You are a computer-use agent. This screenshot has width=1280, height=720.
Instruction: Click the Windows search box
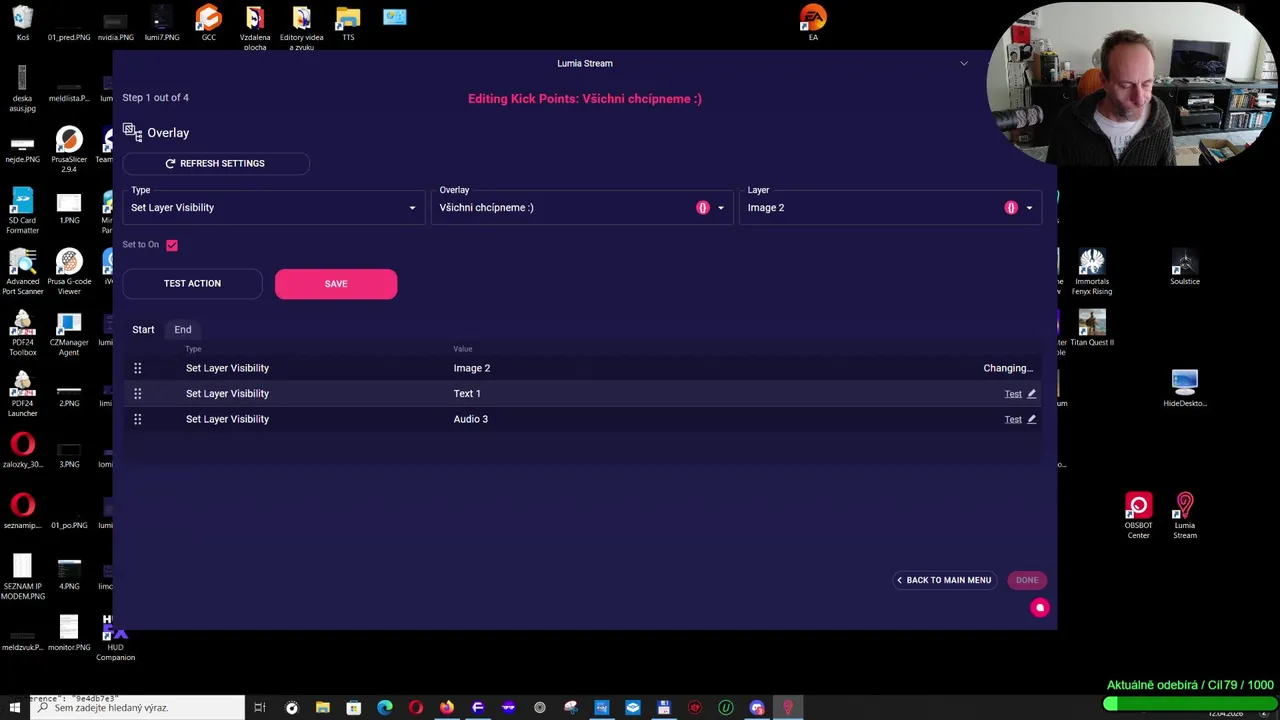[x=137, y=708]
